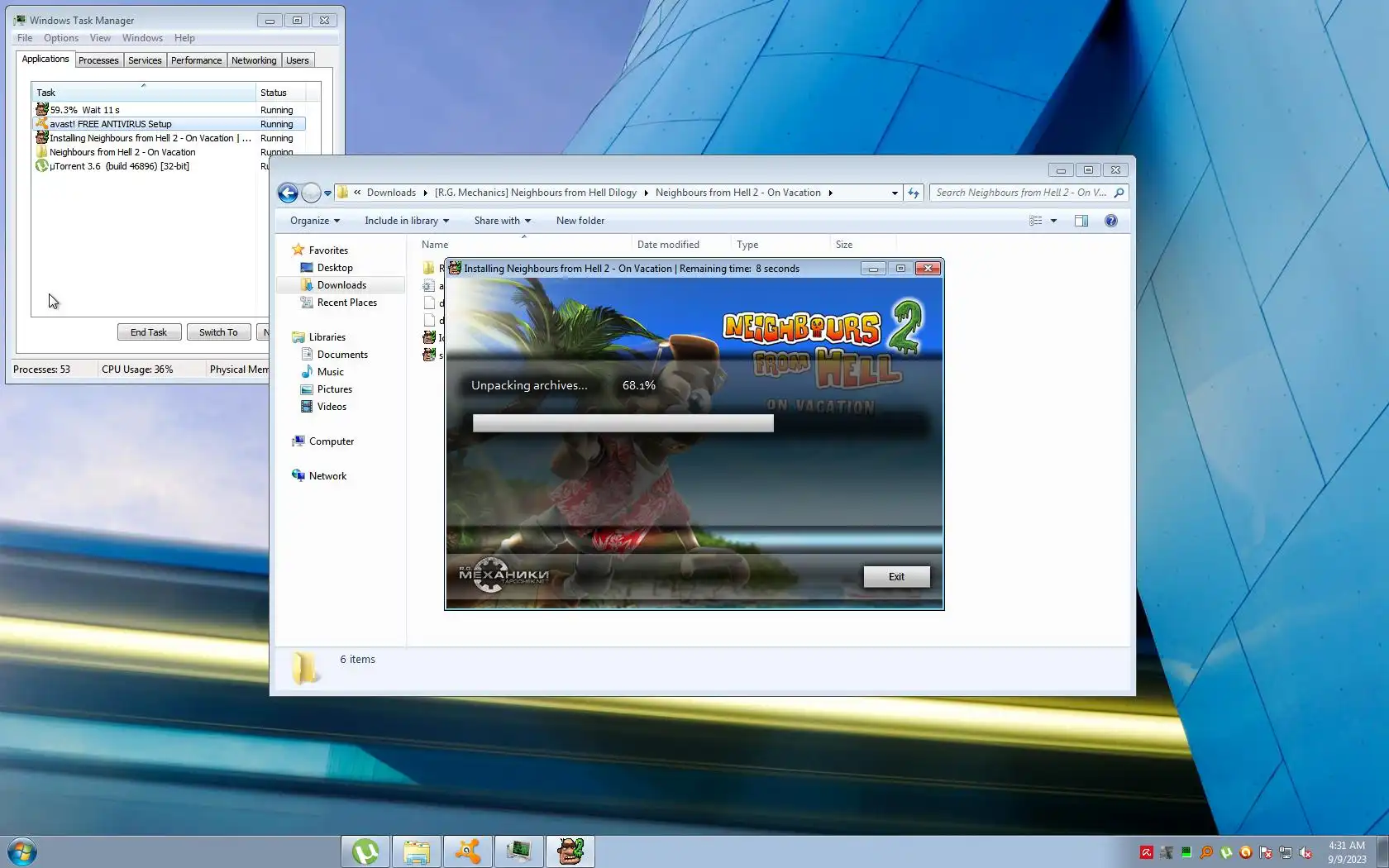Switch to the Performance tab

click(x=197, y=60)
